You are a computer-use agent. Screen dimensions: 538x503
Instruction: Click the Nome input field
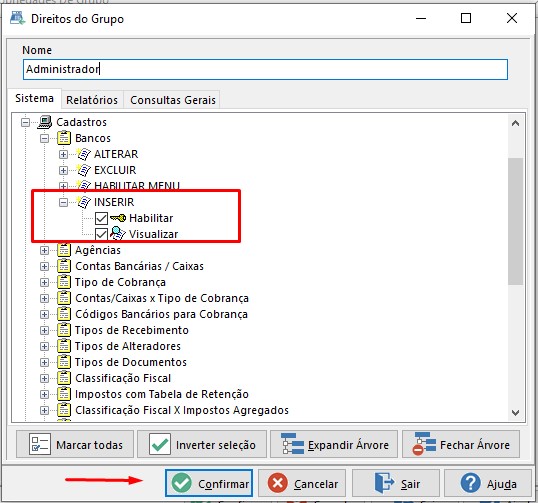coord(265,69)
